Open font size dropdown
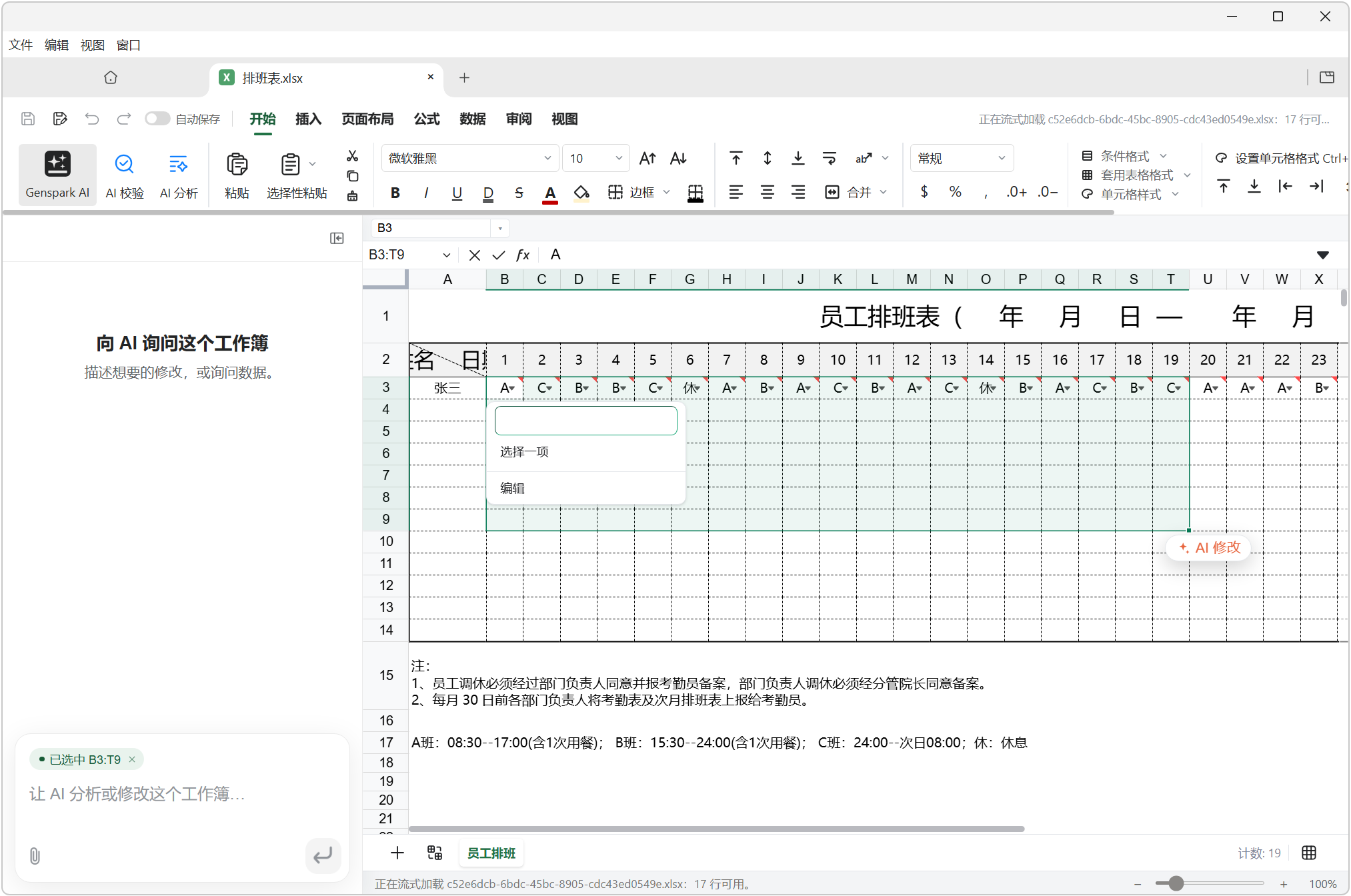The height and width of the screenshot is (896, 1351). click(x=596, y=159)
